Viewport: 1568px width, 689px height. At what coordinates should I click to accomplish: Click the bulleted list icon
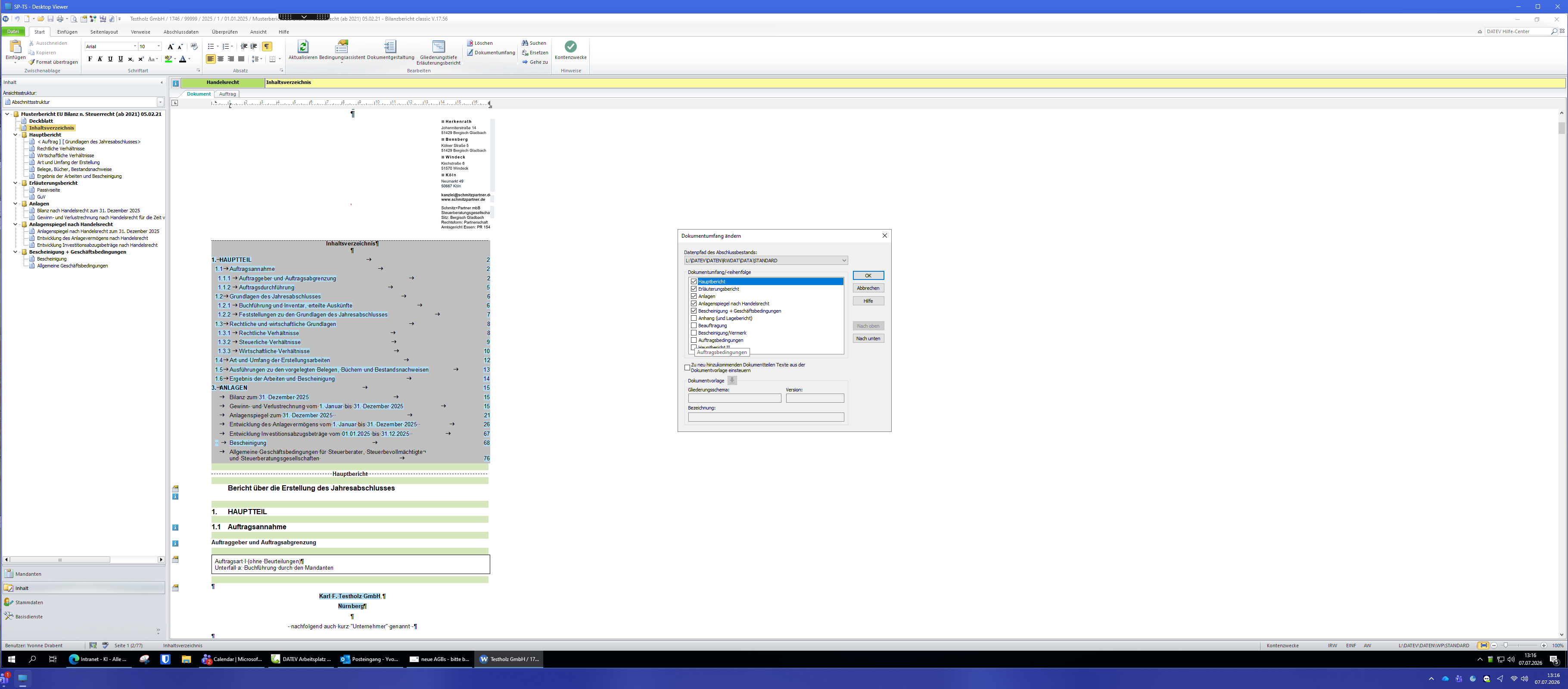pos(211,47)
